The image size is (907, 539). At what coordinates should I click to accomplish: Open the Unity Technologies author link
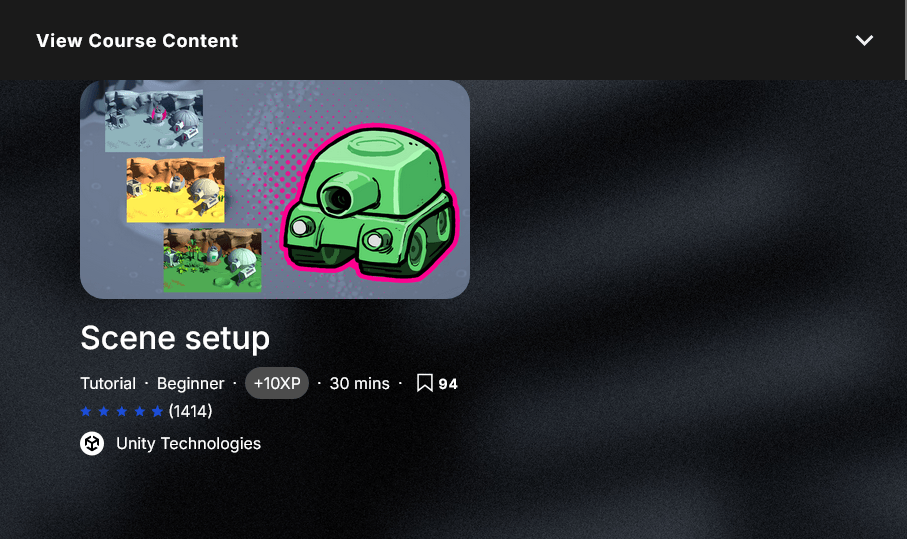tap(188, 444)
